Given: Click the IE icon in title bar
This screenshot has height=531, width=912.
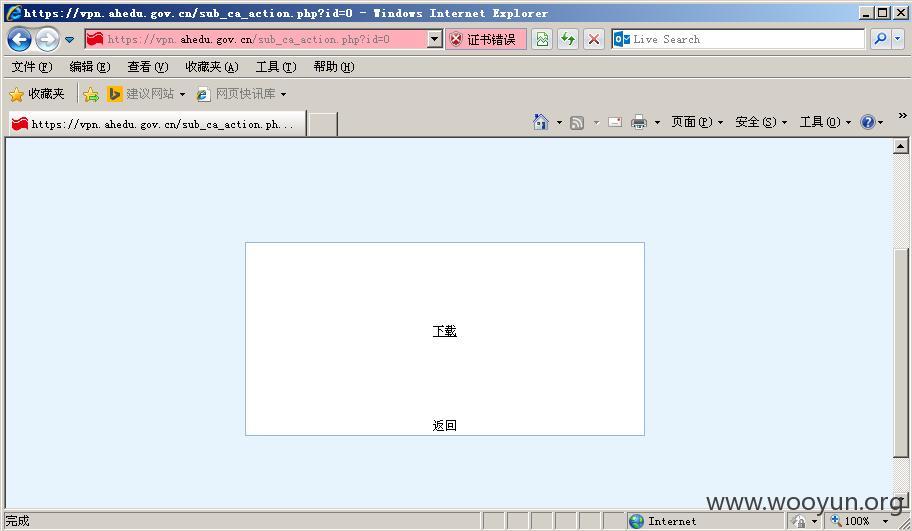Looking at the screenshot, I should click(13, 13).
